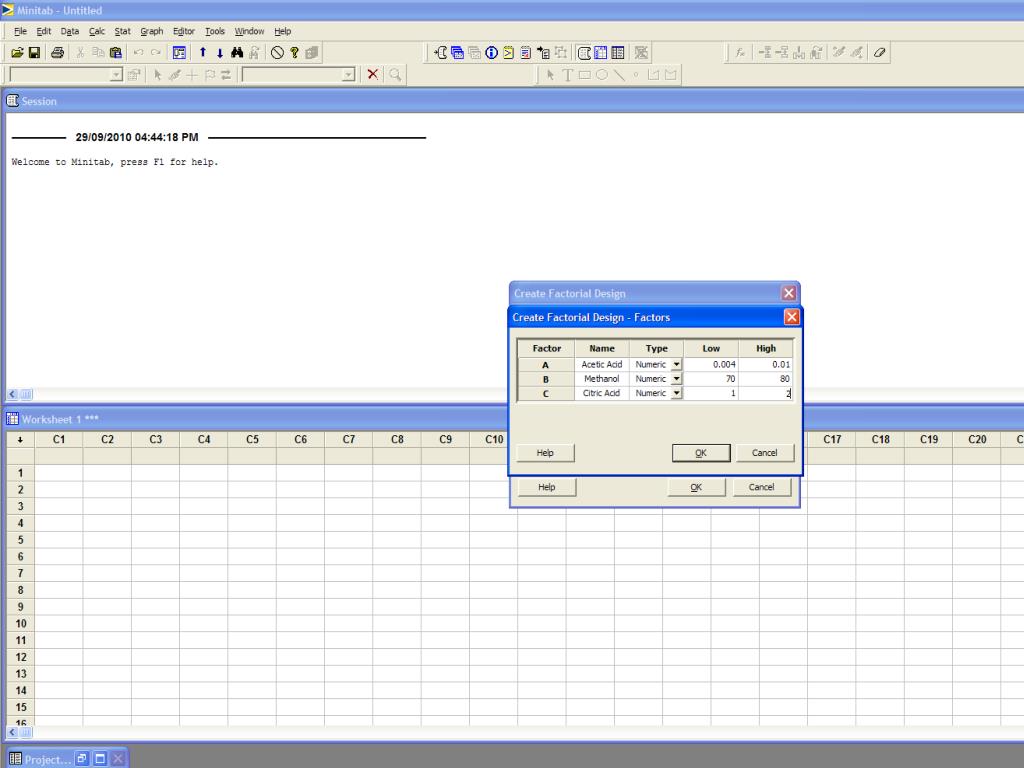The image size is (1024, 768).
Task: Open the Data menu
Action: [69, 31]
